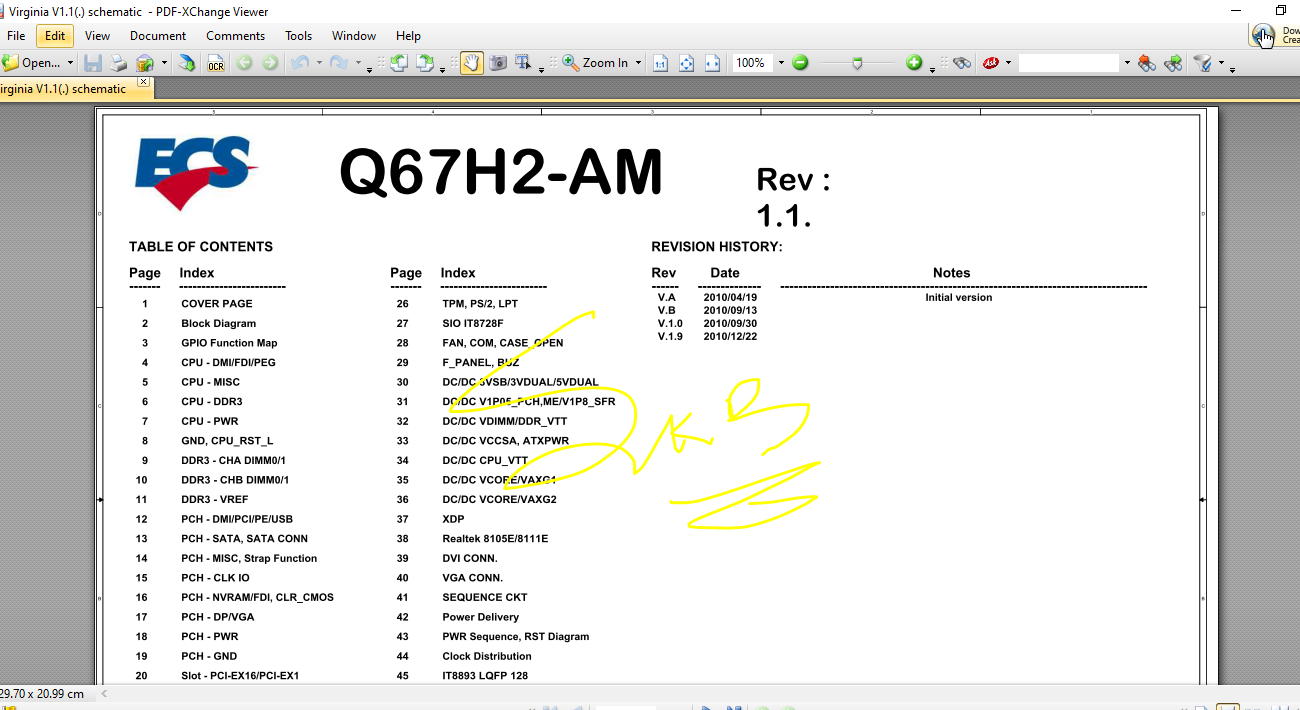Click the Zoom In magnifier tool

coord(595,63)
